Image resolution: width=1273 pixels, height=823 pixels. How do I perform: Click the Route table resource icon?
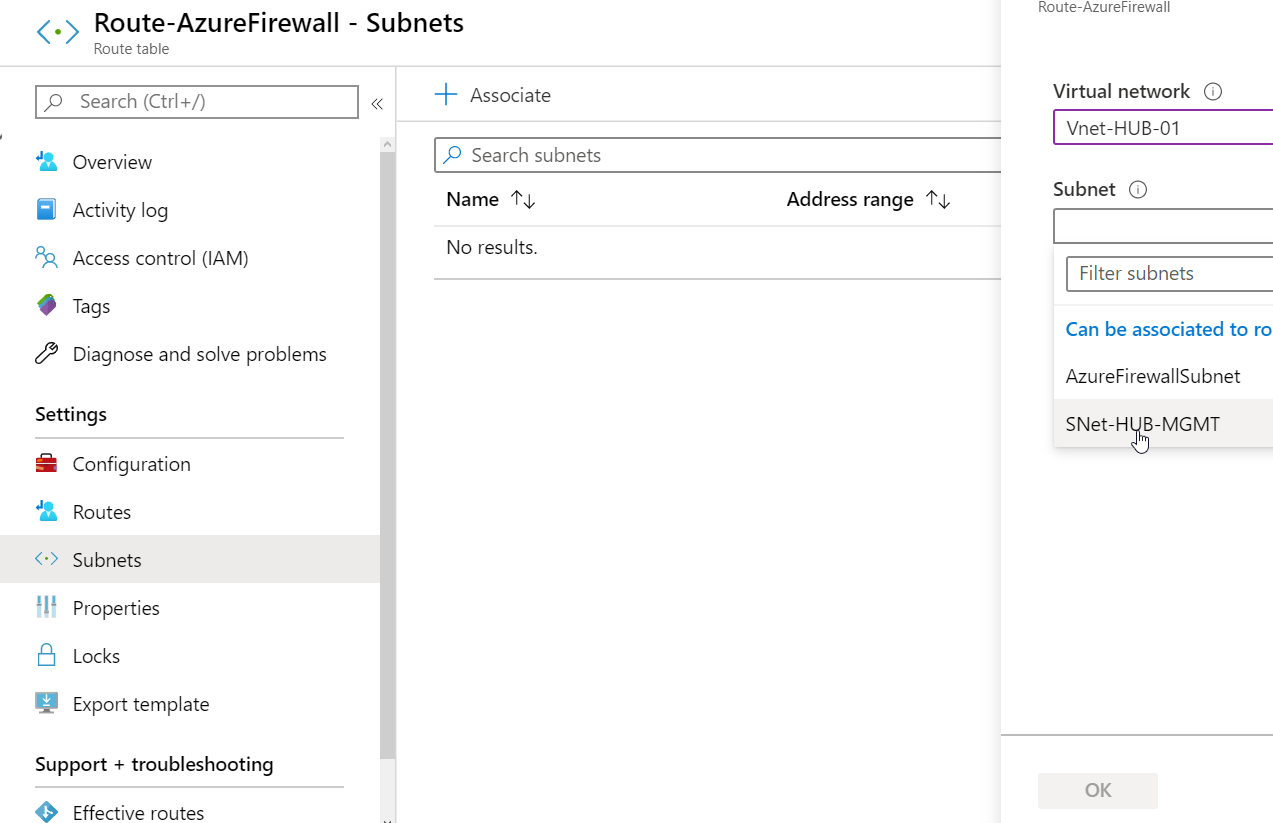[x=57, y=32]
